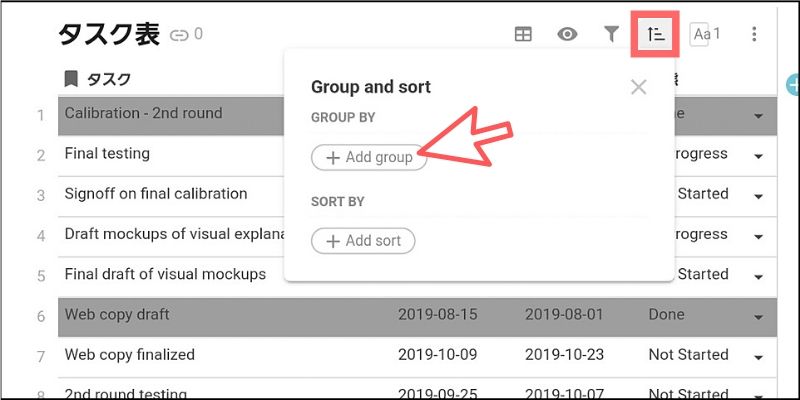800x400 pixels.
Task: Click Not Started in Web copy finalized row
Action: 688,355
